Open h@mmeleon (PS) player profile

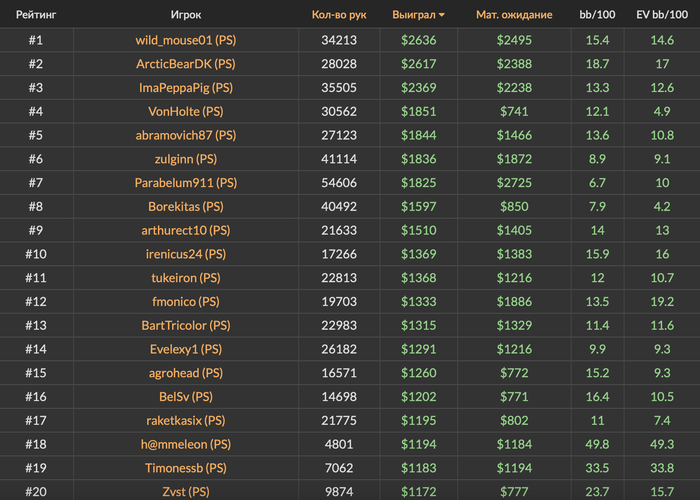(185, 444)
